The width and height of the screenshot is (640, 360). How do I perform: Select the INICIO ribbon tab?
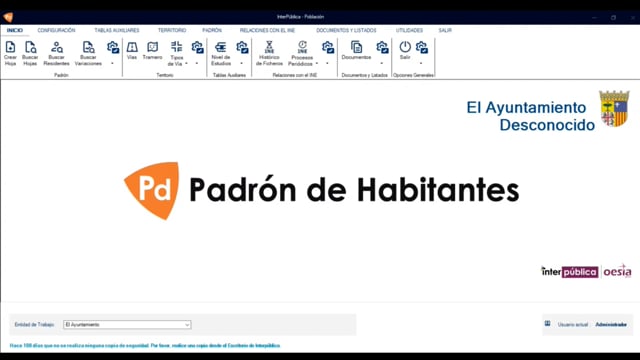pos(15,30)
